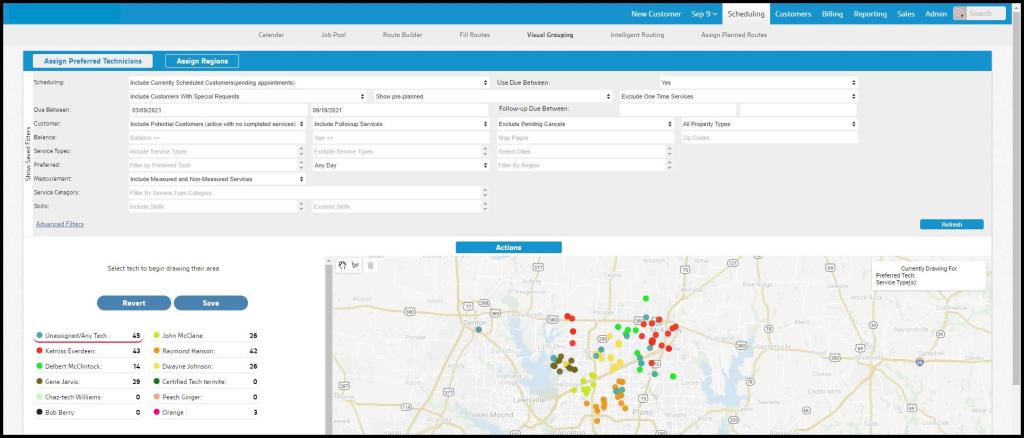Select the hand pan tool on map
Screen dimensions: 1024x438
341,265
